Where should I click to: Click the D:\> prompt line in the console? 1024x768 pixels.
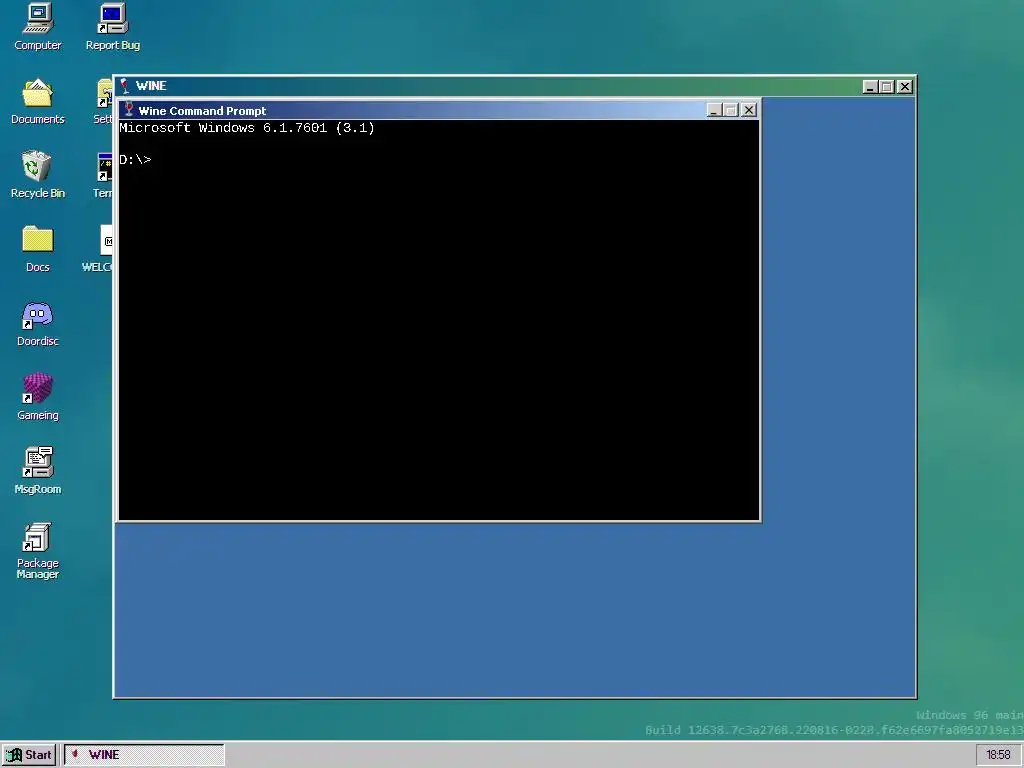pyautogui.click(x=135, y=159)
